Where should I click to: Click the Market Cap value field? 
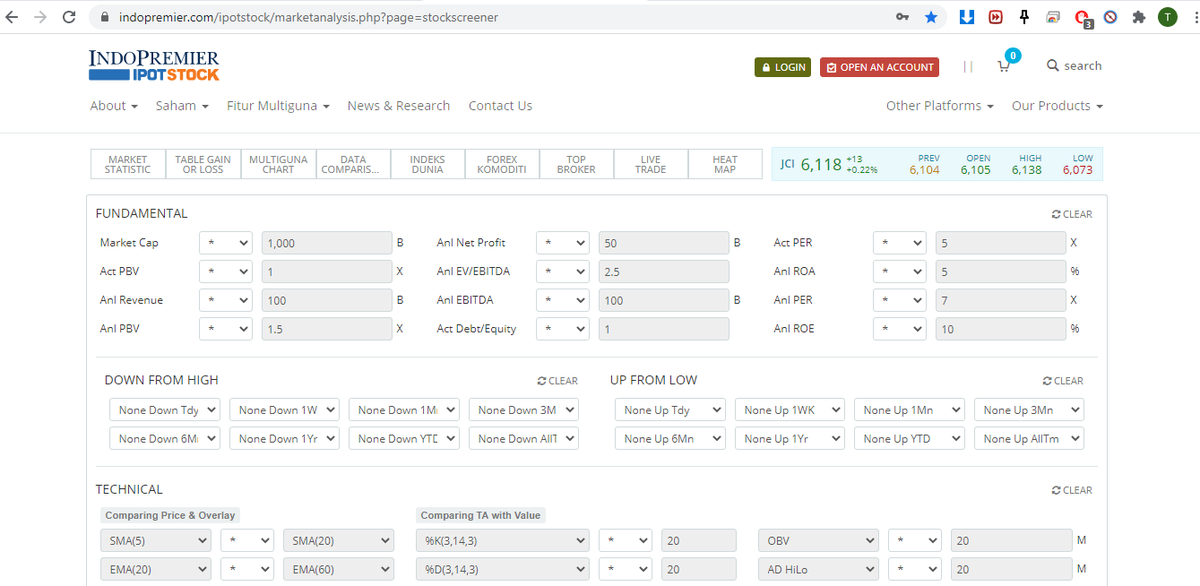pos(326,243)
